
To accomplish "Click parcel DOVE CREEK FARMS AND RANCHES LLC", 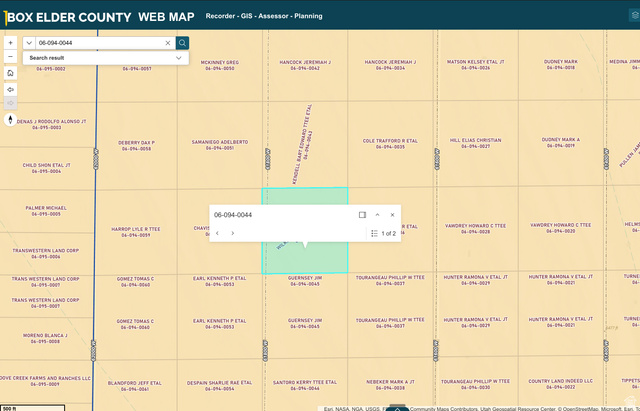I will click(45, 381).
